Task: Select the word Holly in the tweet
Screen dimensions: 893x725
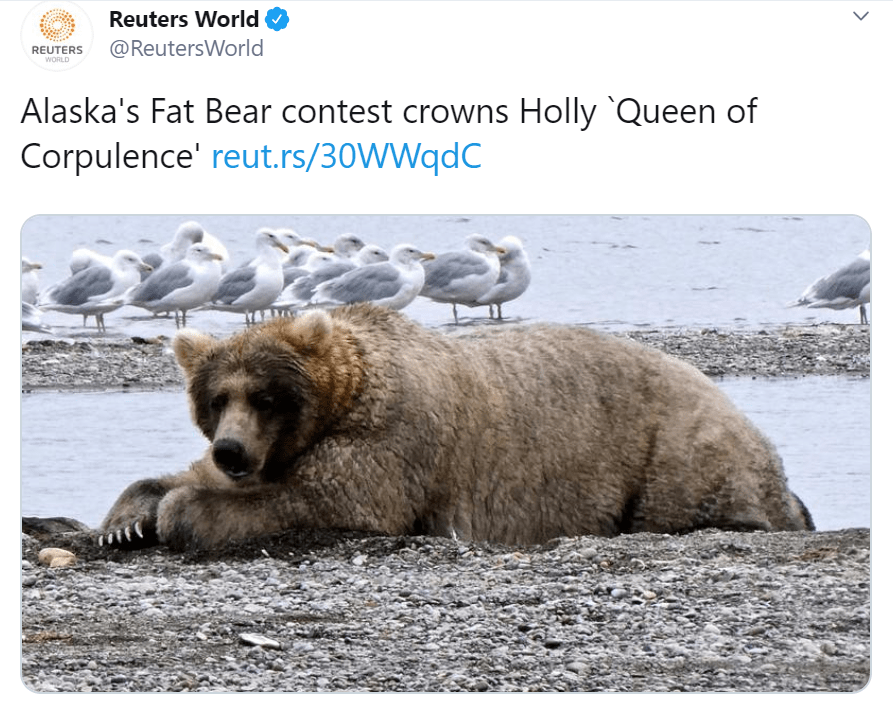Action: pyautogui.click(x=558, y=112)
